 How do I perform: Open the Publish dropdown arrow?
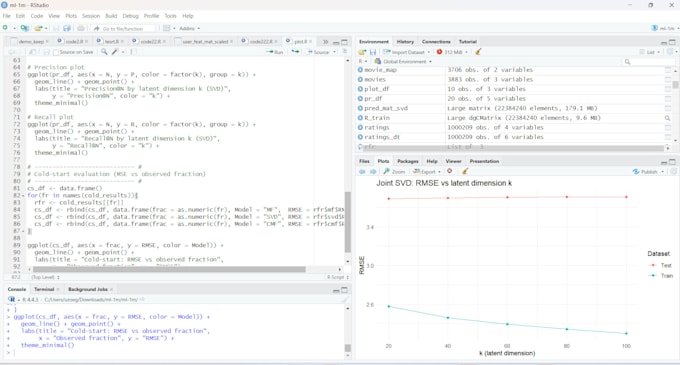point(663,172)
